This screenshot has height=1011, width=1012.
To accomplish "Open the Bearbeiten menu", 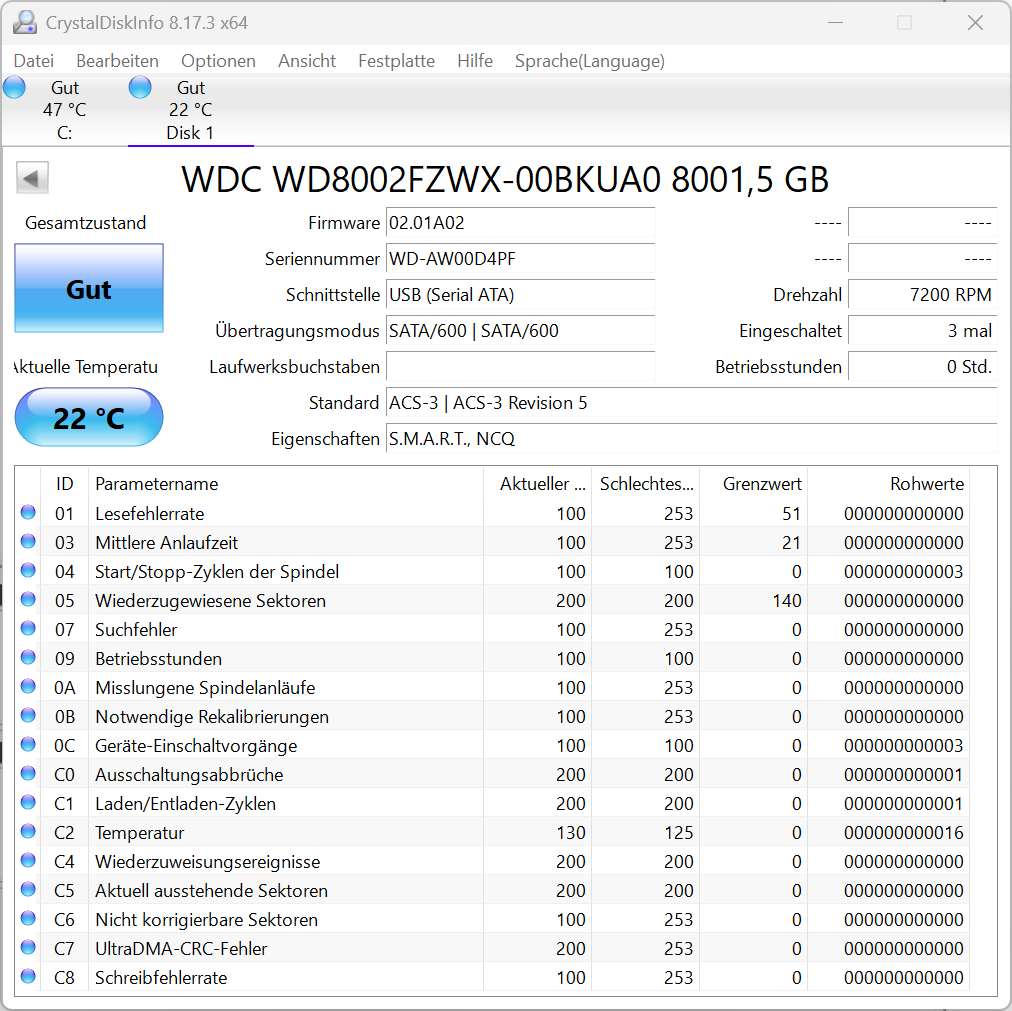I will click(x=117, y=61).
